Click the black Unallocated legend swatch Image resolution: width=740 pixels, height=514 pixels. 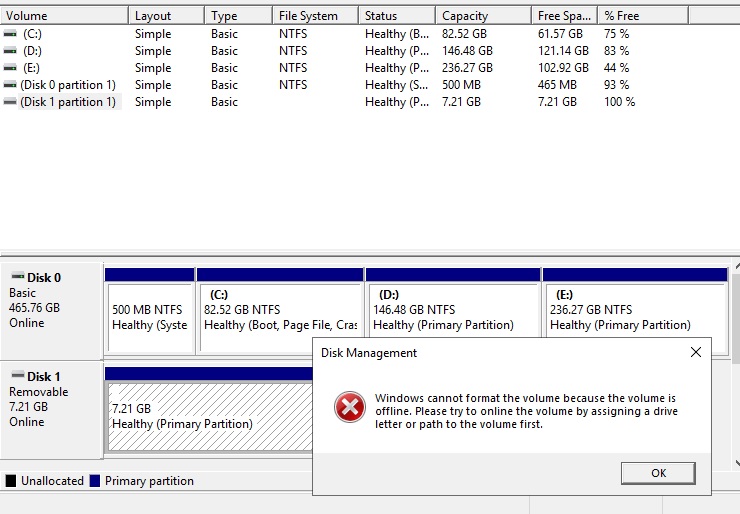tap(10, 481)
